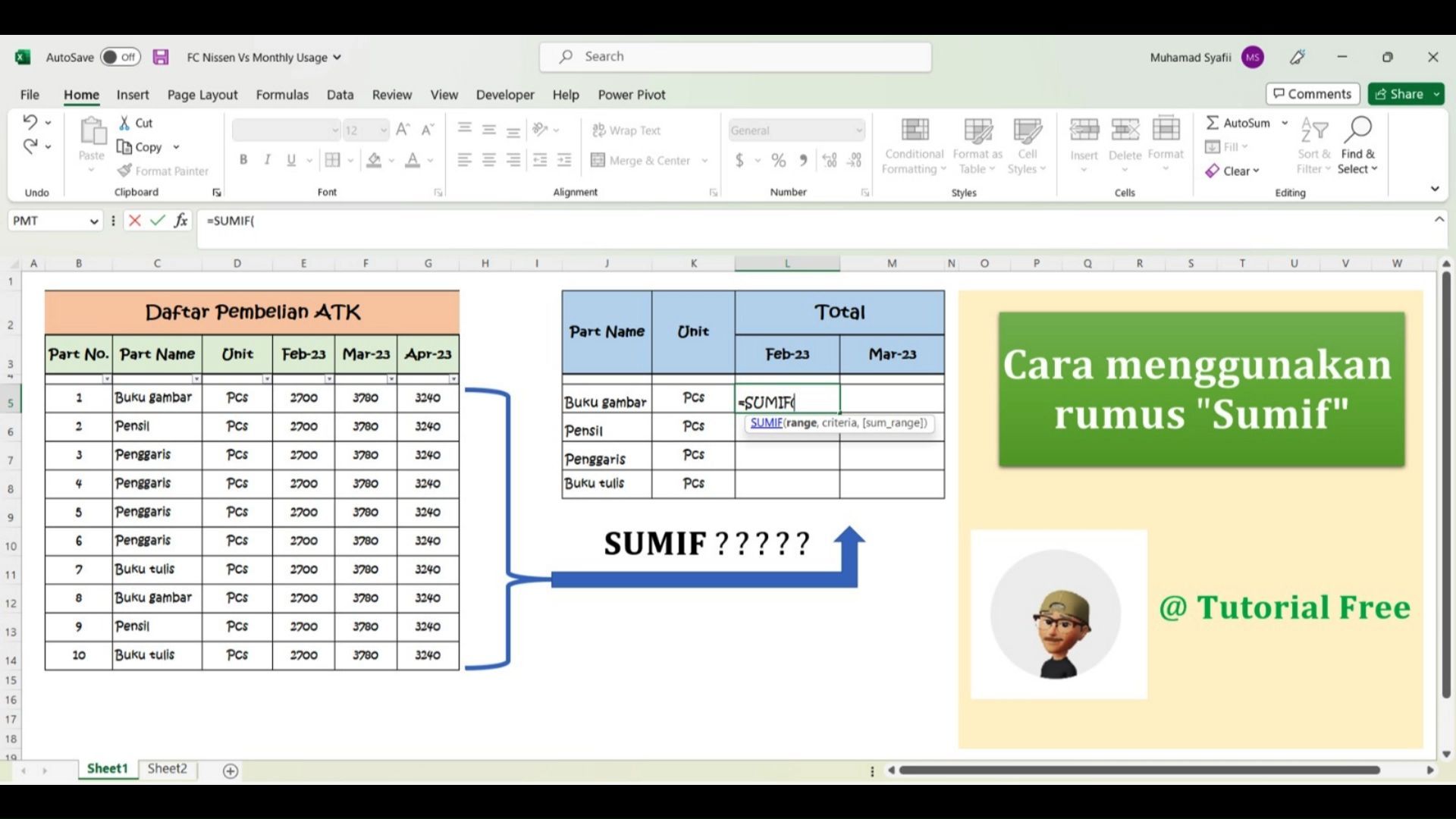The height and width of the screenshot is (819, 1456).
Task: Align text left
Action: pyautogui.click(x=465, y=160)
